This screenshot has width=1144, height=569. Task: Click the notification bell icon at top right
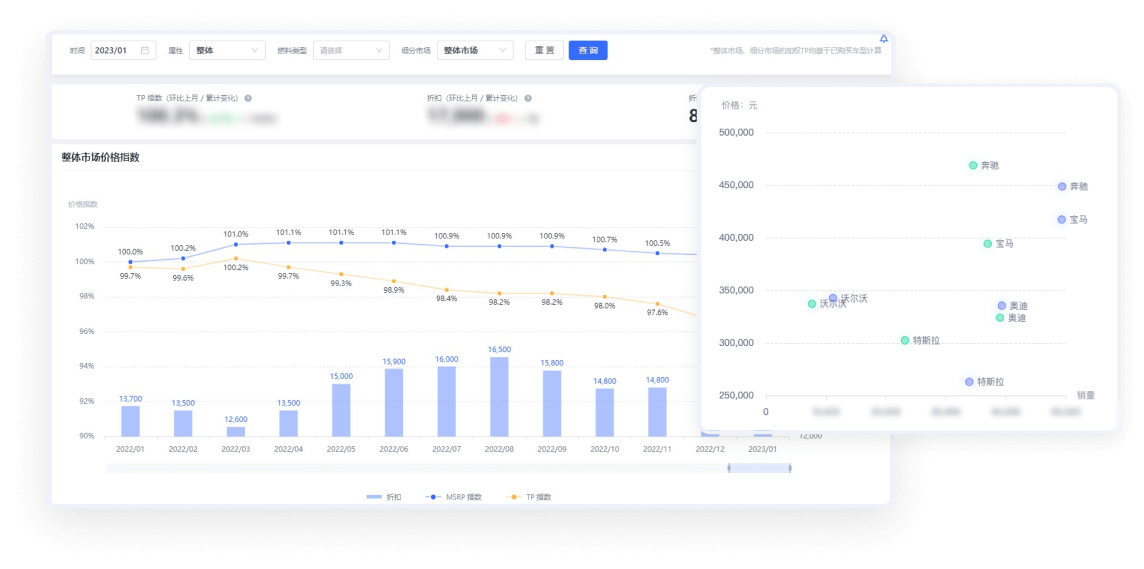click(x=884, y=39)
